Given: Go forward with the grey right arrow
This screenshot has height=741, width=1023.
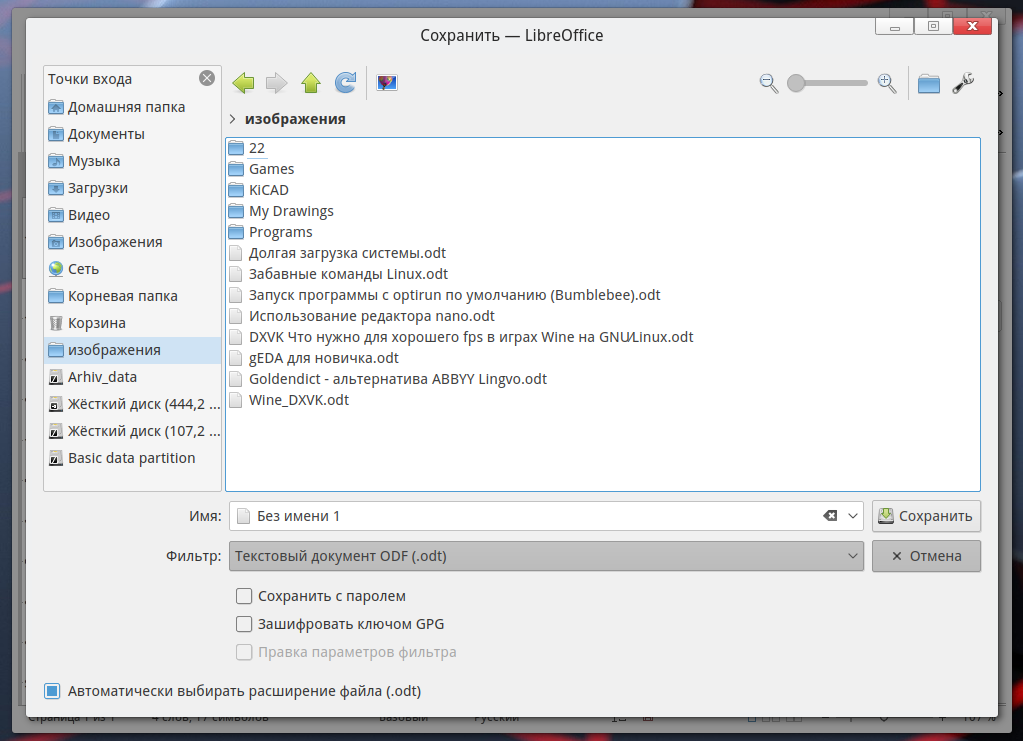Looking at the screenshot, I should pyautogui.click(x=277, y=83).
